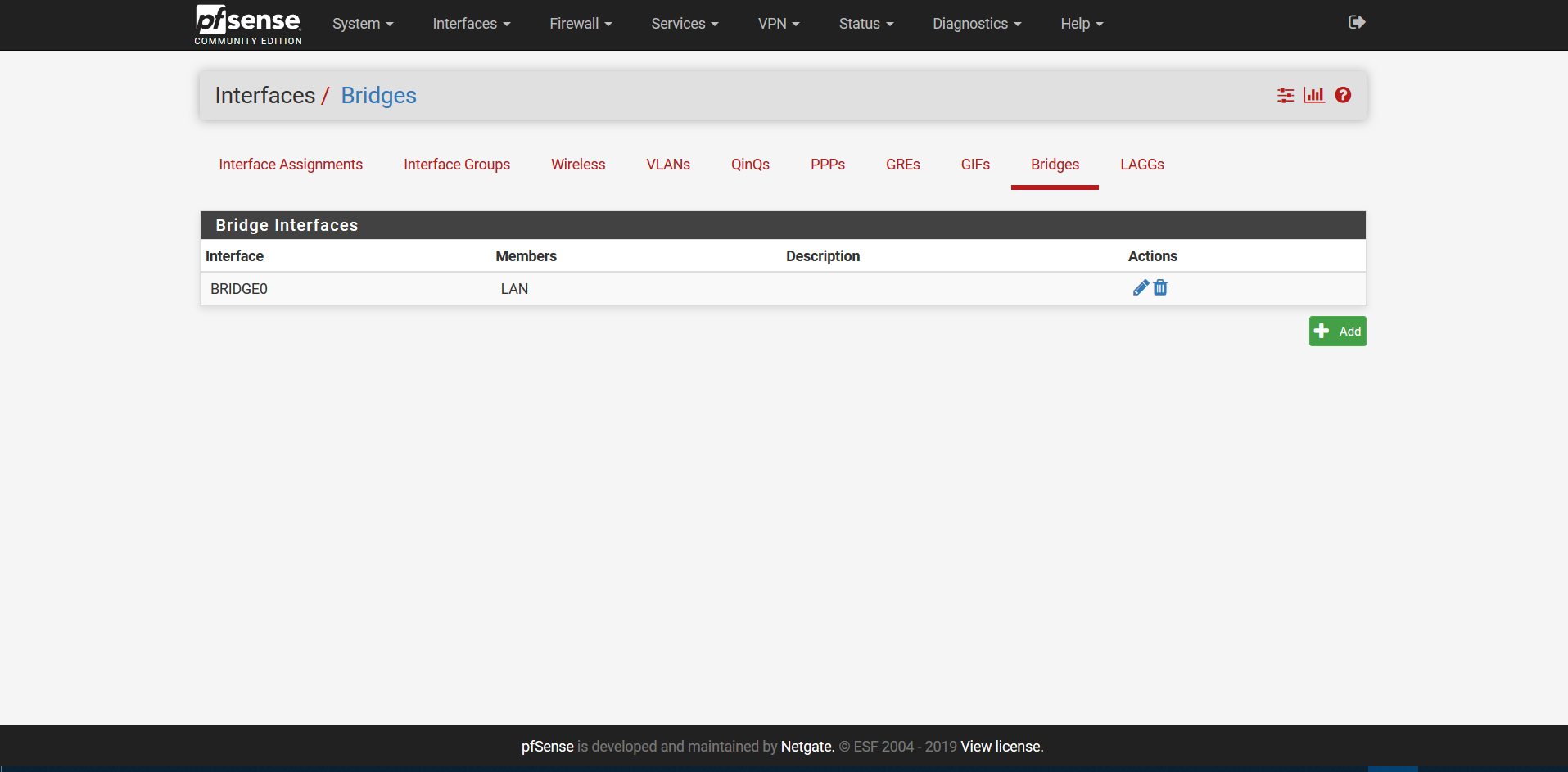Edit the BRIDGE0 bridge with pencil icon
The width and height of the screenshot is (1568, 772).
1140,287
